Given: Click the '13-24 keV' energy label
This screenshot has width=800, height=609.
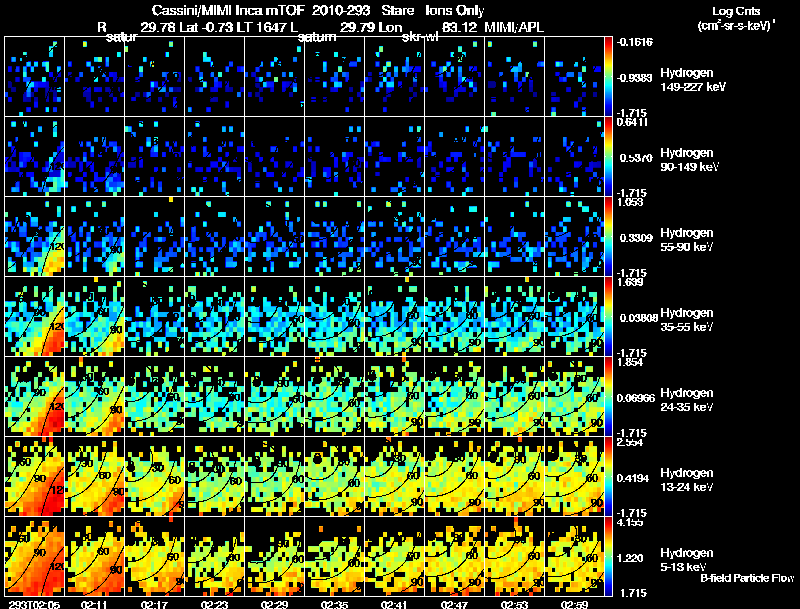Looking at the screenshot, I should (x=686, y=488).
